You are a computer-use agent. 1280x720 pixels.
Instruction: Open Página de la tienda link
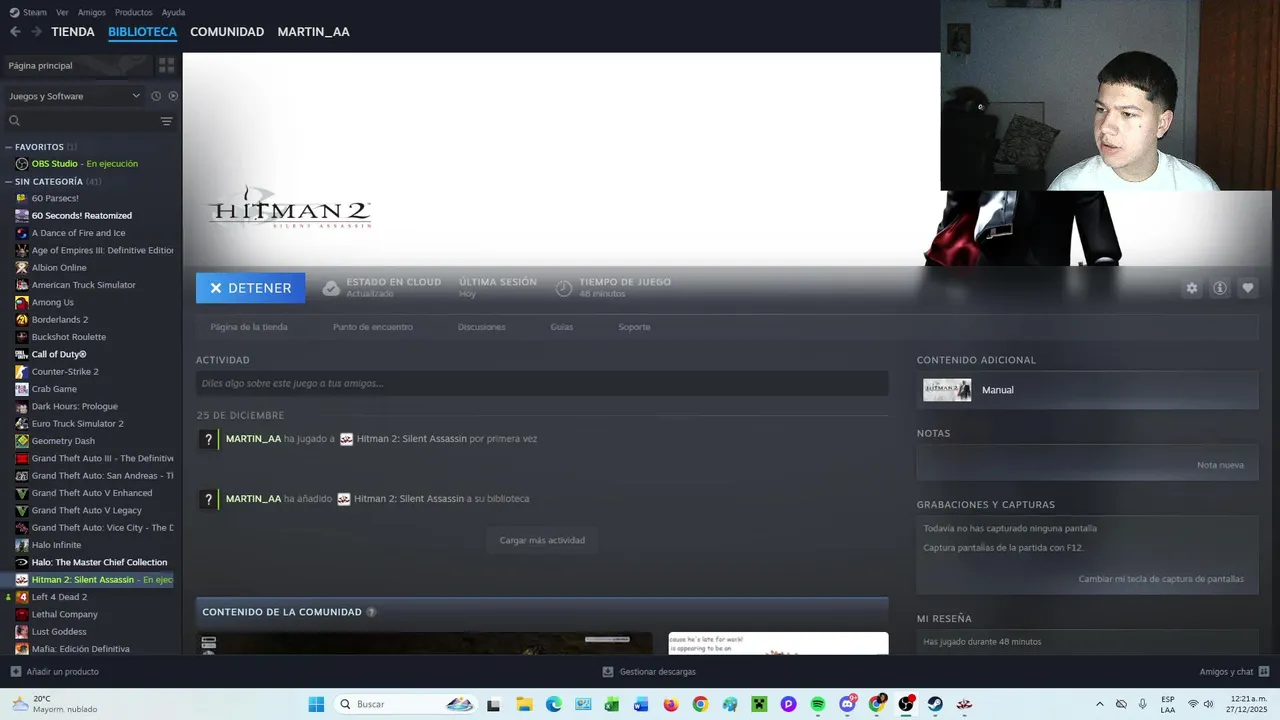[249, 327]
